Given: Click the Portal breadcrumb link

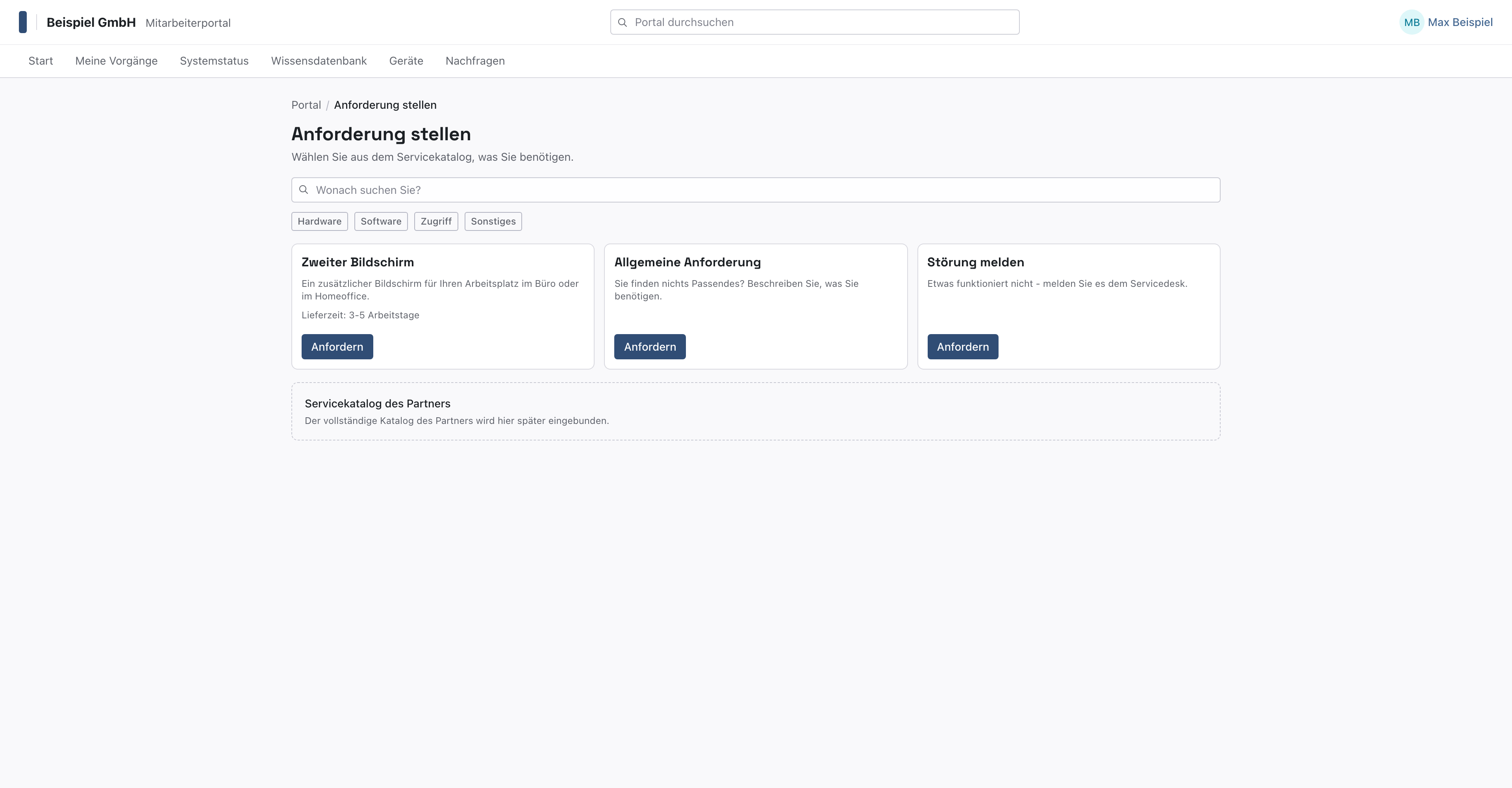Looking at the screenshot, I should (306, 105).
